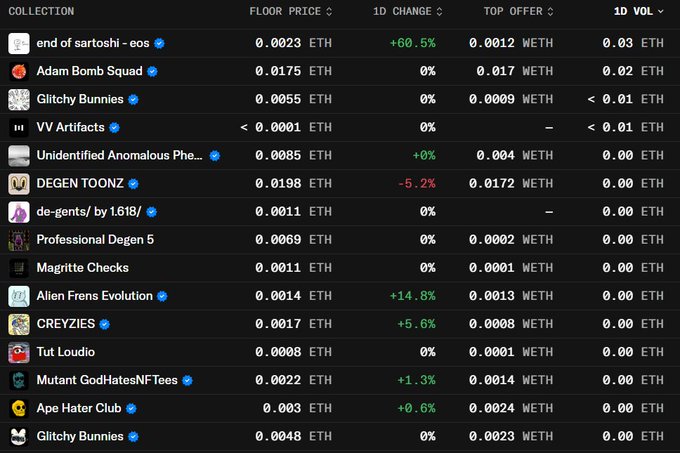This screenshot has width=680, height=453.
Task: Click the Professional Degen 5 thumbnail
Action: pos(19,240)
